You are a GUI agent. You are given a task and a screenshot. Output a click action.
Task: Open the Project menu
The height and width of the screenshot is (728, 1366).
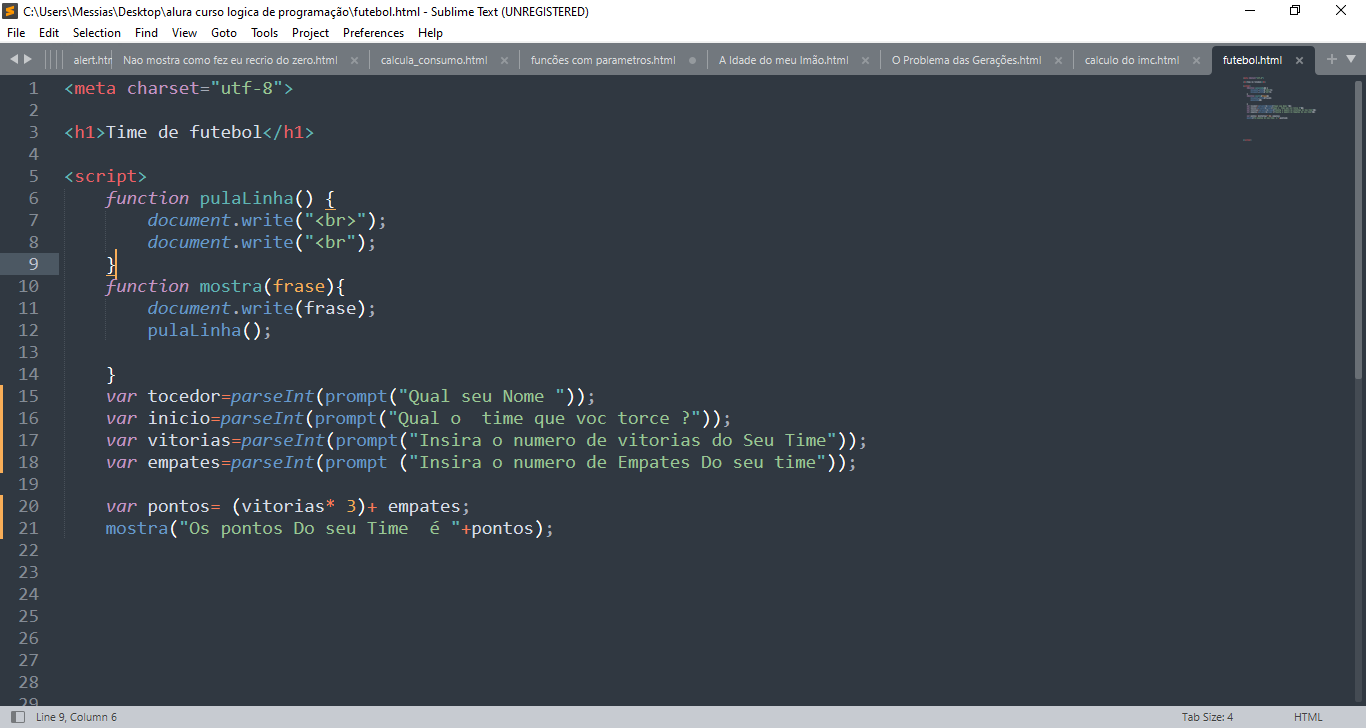tap(311, 33)
